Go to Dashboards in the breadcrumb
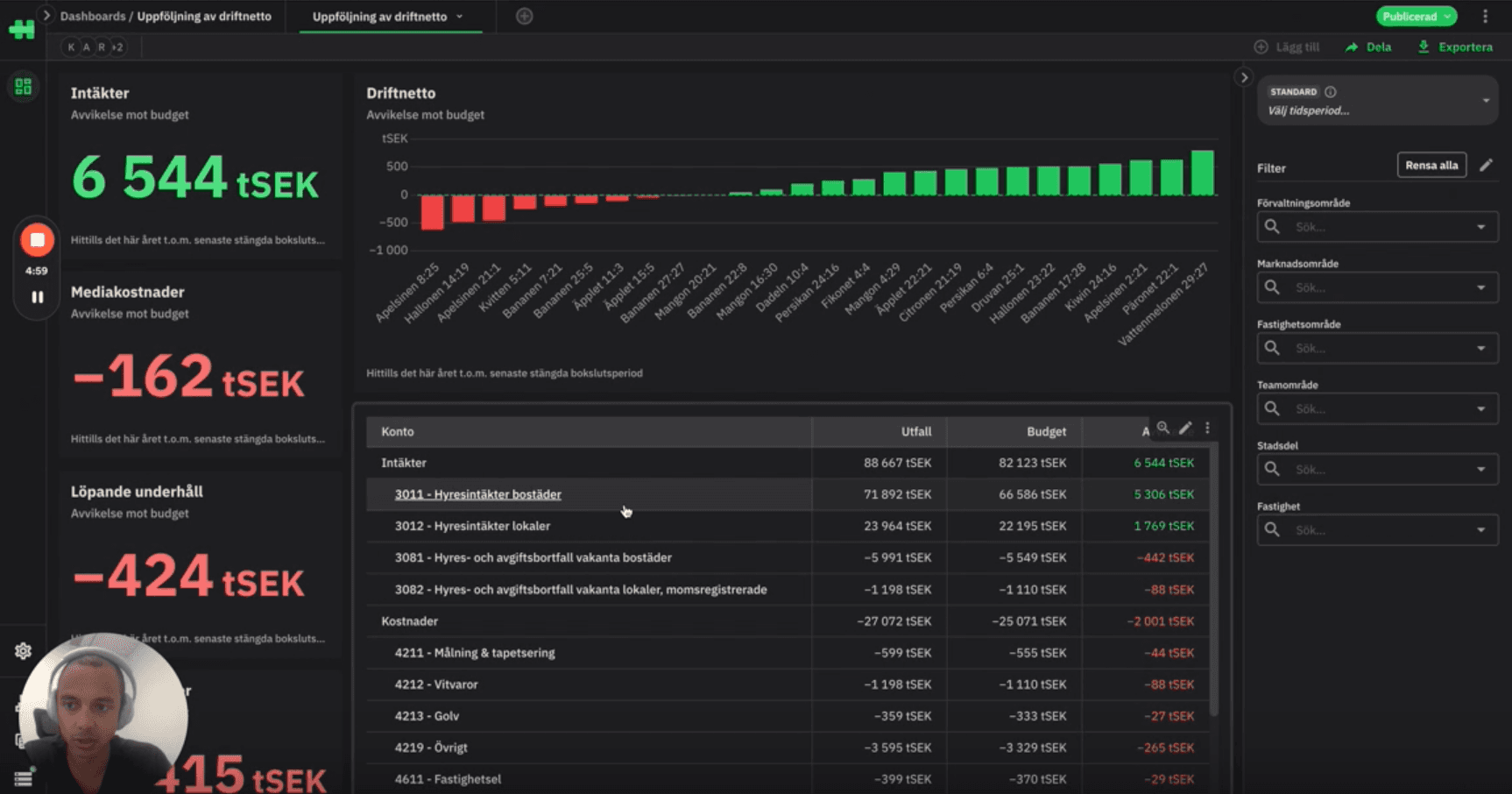Image resolution: width=1512 pixels, height=794 pixels. [93, 16]
